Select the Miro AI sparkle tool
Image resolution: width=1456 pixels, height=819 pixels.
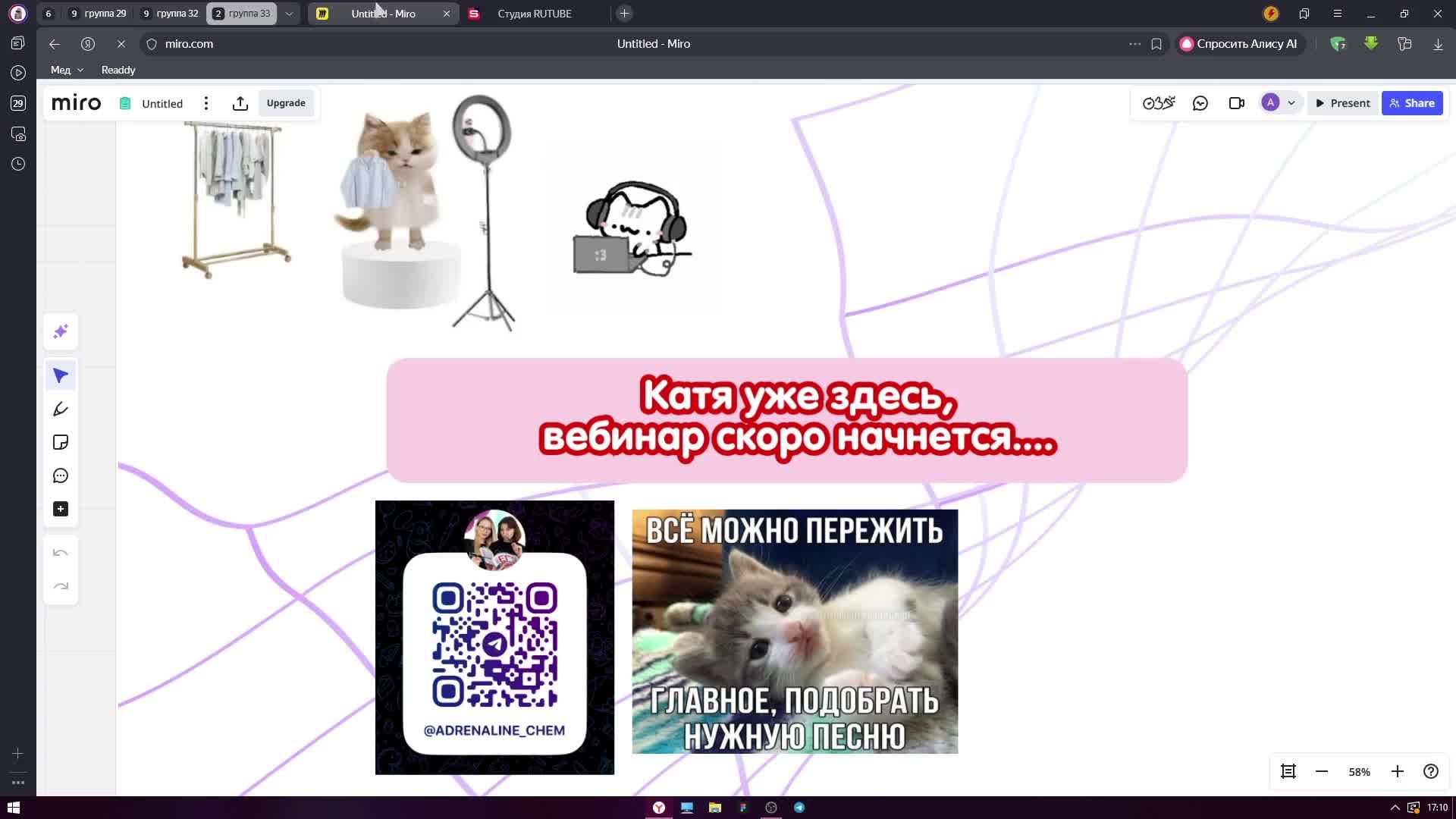click(61, 331)
